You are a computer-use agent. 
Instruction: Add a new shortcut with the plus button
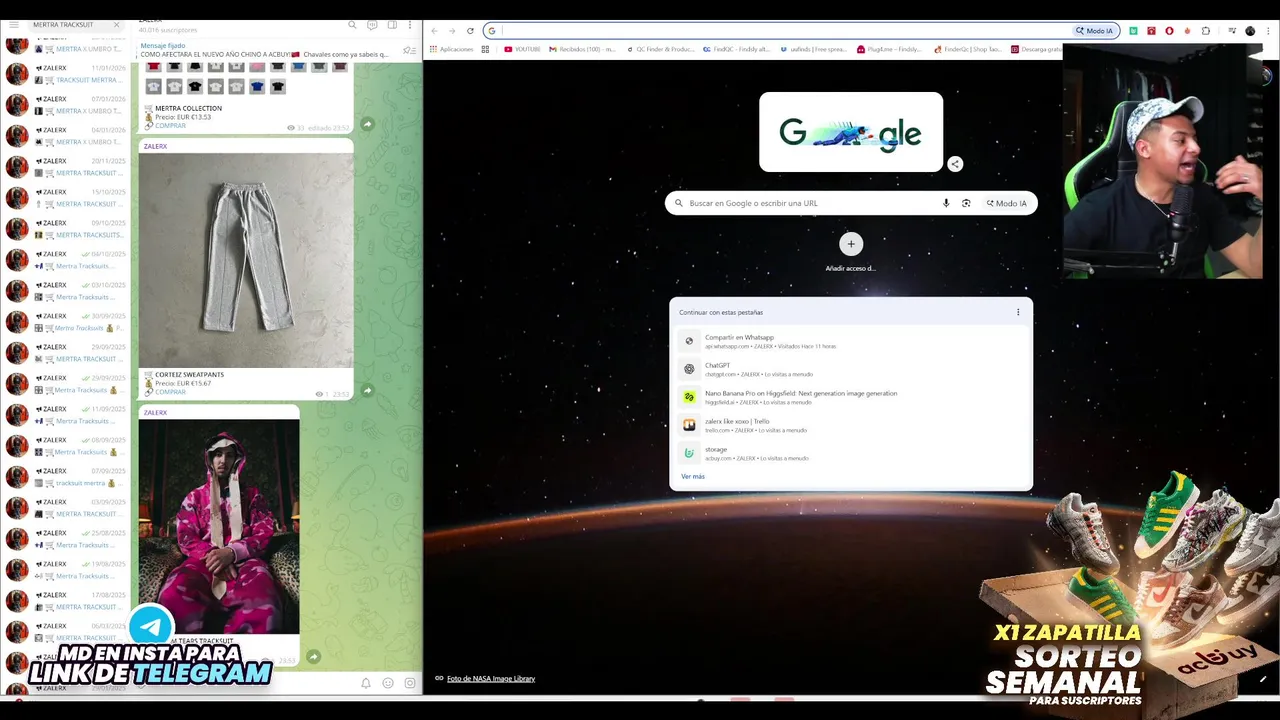tap(851, 243)
